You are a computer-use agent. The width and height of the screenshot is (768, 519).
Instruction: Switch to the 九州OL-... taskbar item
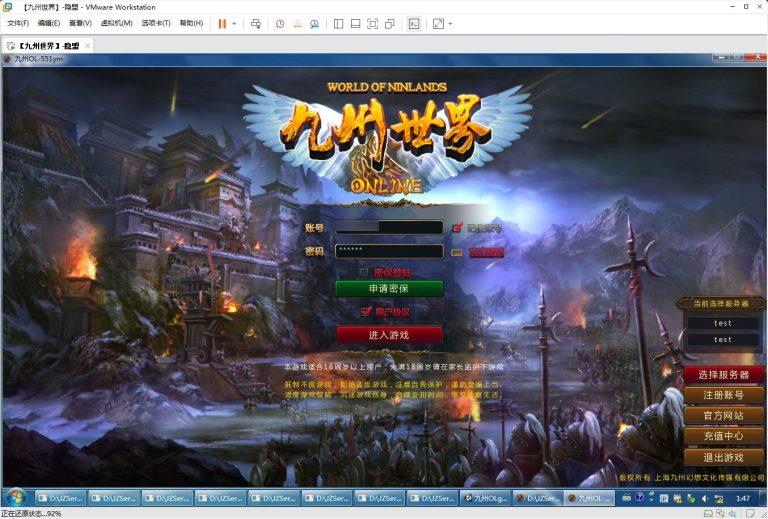(x=589, y=498)
